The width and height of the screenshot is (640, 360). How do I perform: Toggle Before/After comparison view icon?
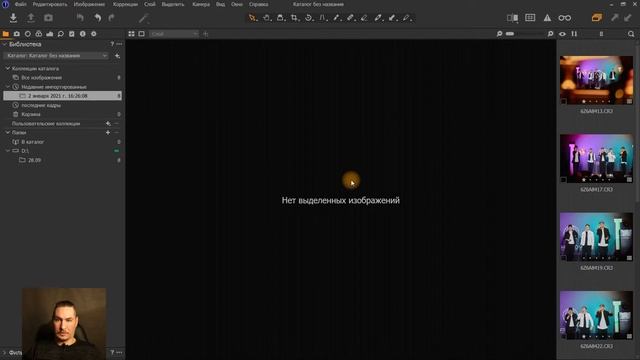(x=512, y=18)
